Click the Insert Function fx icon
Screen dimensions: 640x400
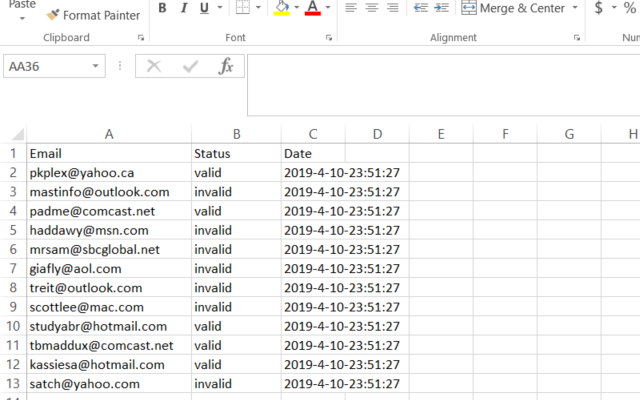click(x=226, y=66)
